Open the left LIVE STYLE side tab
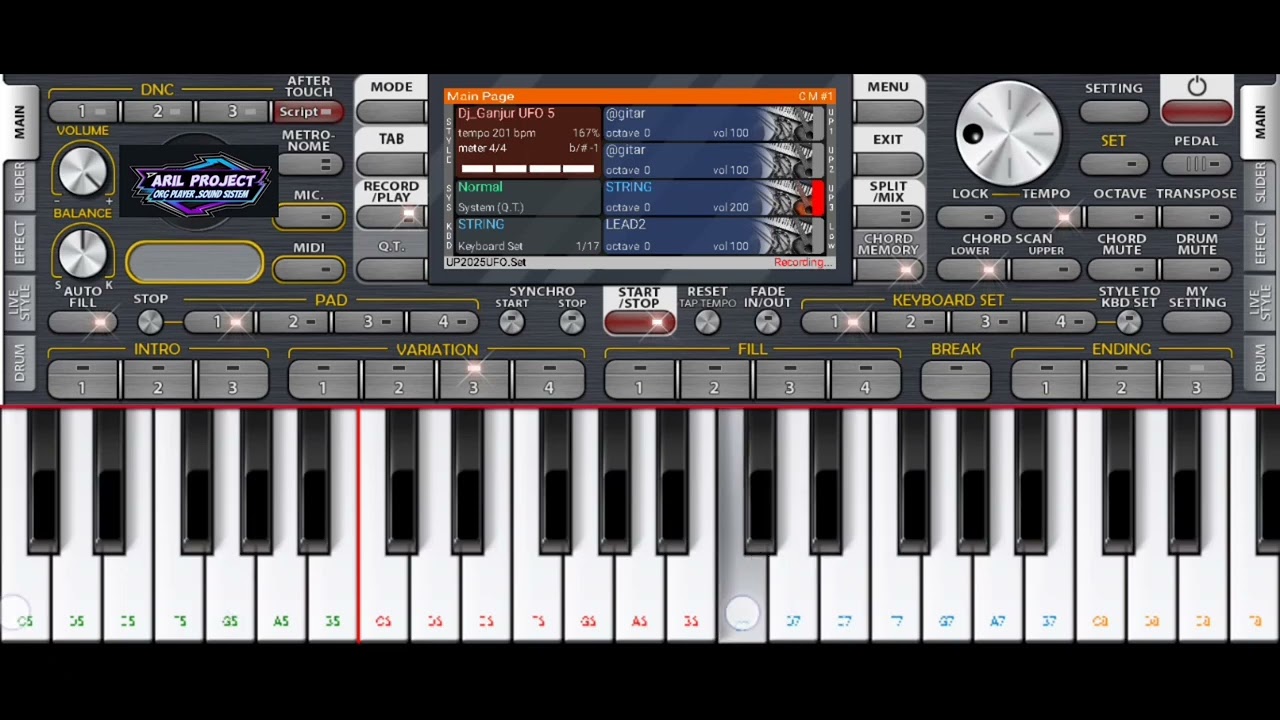This screenshot has height=720, width=1280. (x=19, y=301)
